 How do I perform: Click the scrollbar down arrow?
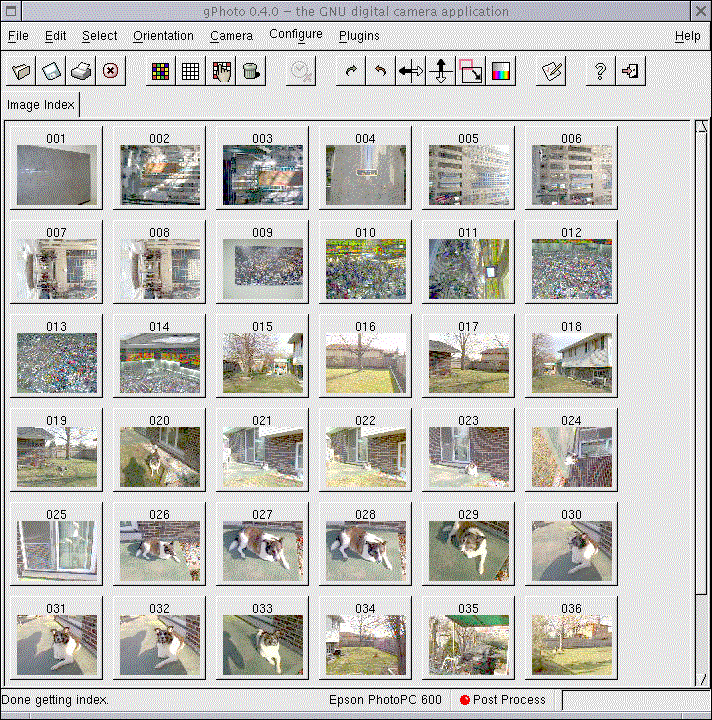[x=701, y=679]
